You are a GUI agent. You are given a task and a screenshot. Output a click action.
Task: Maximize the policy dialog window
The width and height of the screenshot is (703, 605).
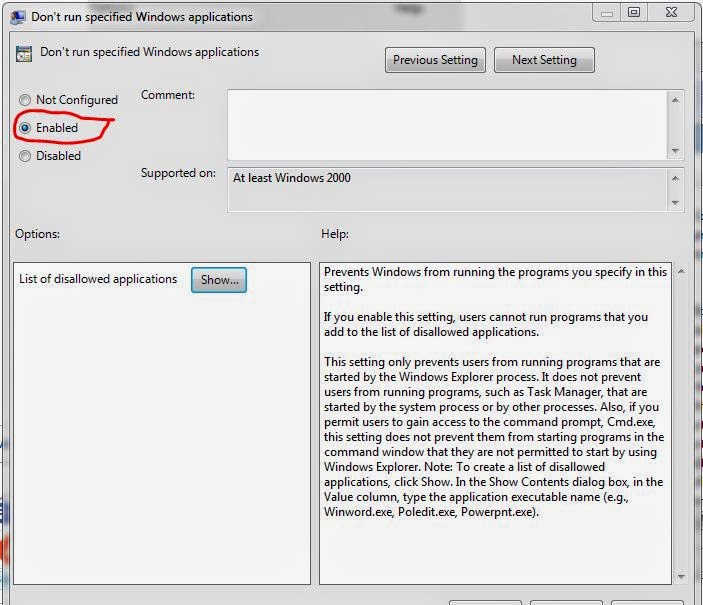coord(634,13)
